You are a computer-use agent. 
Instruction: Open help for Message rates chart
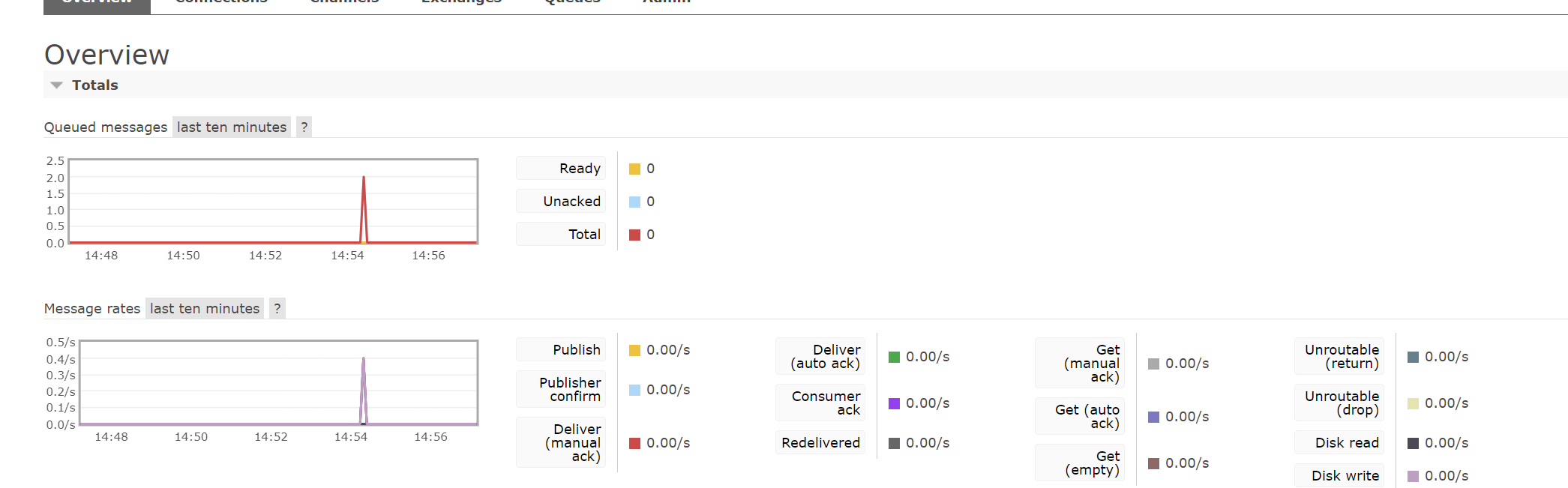(277, 308)
